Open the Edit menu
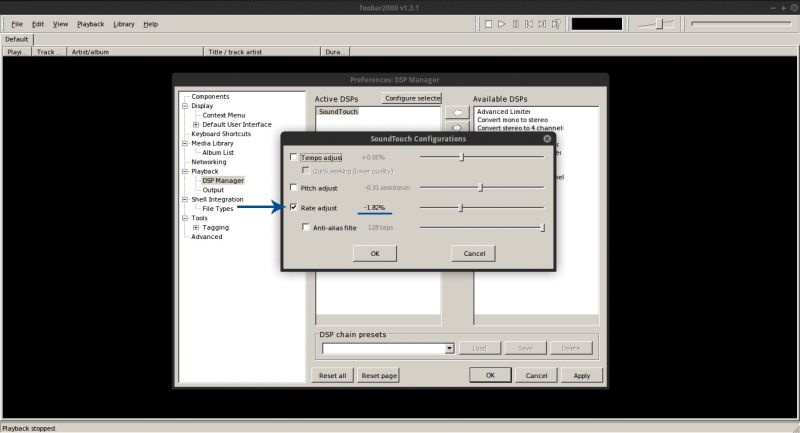This screenshot has height=433, width=800. tap(38, 24)
